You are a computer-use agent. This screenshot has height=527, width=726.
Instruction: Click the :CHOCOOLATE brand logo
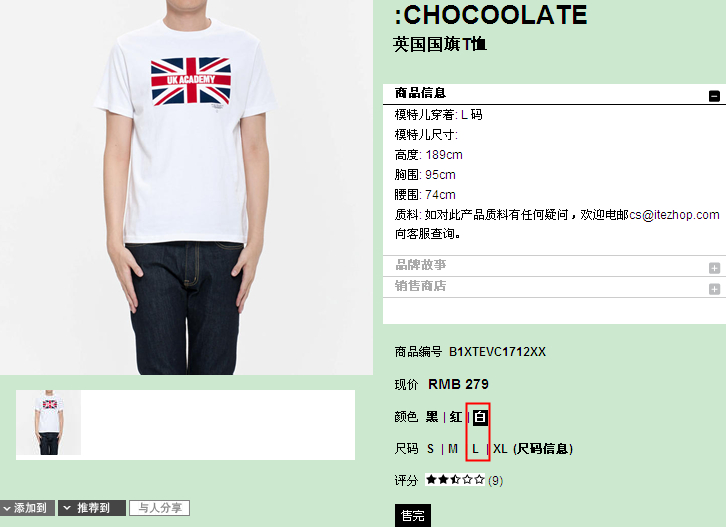point(490,15)
